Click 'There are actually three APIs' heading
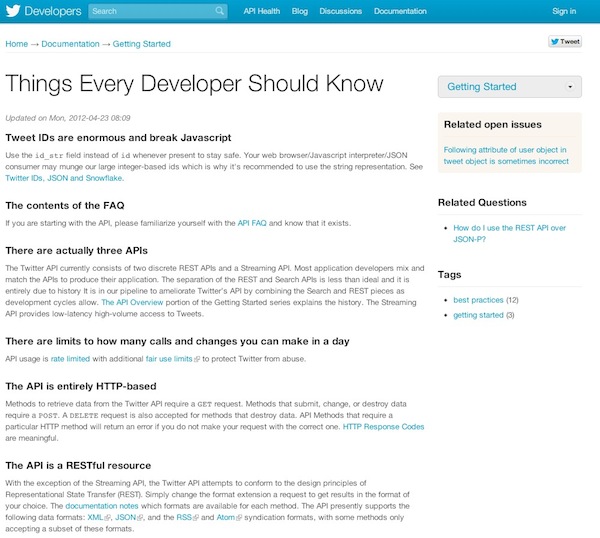600x538 pixels. 77,251
